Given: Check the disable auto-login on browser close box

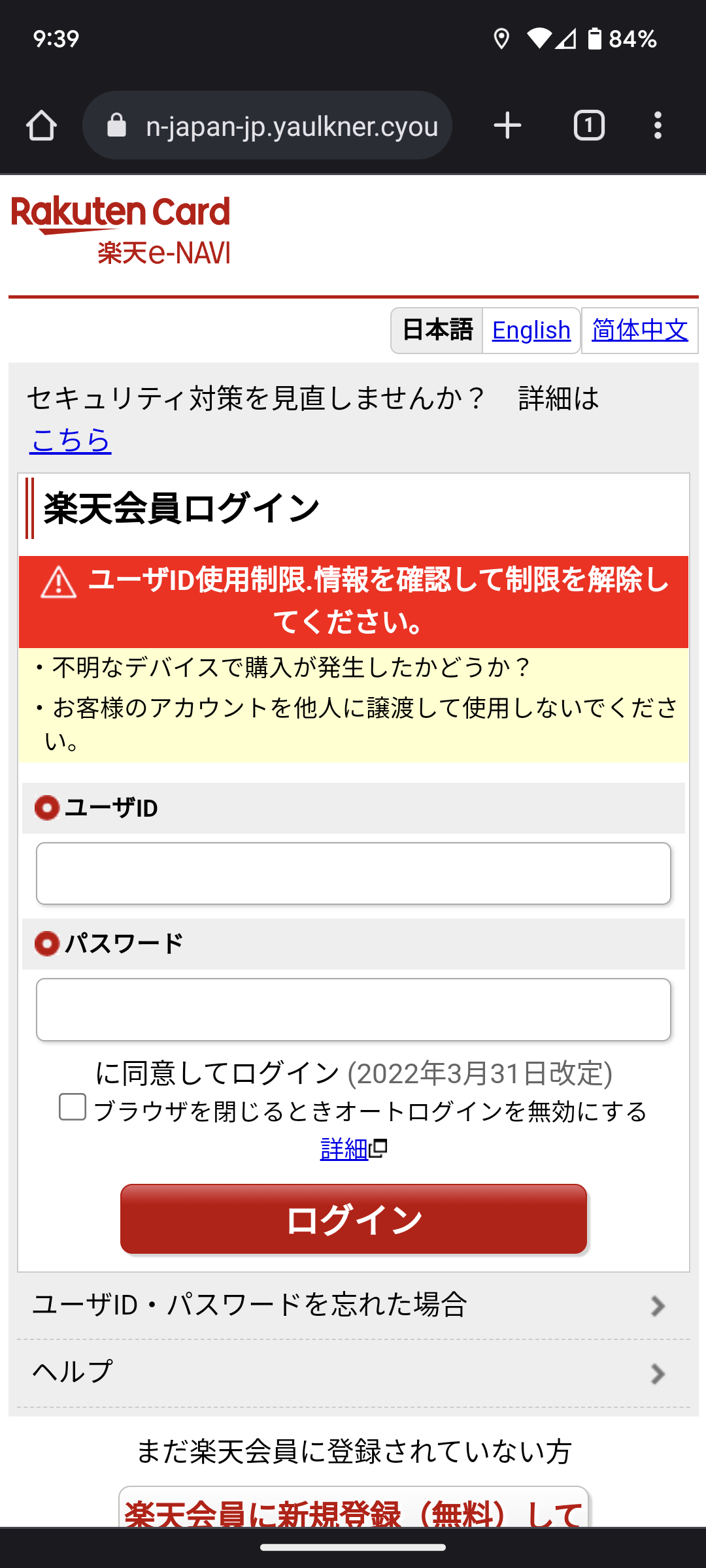Looking at the screenshot, I should [73, 1107].
